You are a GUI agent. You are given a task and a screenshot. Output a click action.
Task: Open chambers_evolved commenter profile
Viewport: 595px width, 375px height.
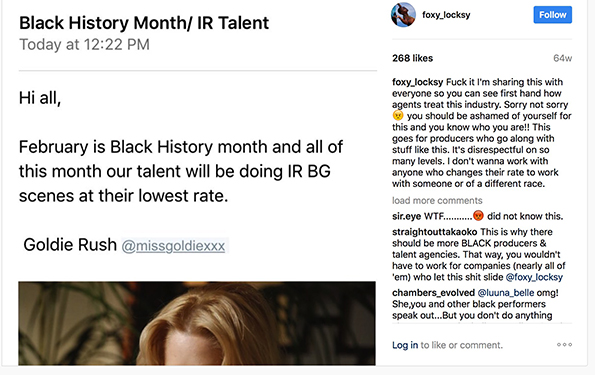click(x=433, y=293)
